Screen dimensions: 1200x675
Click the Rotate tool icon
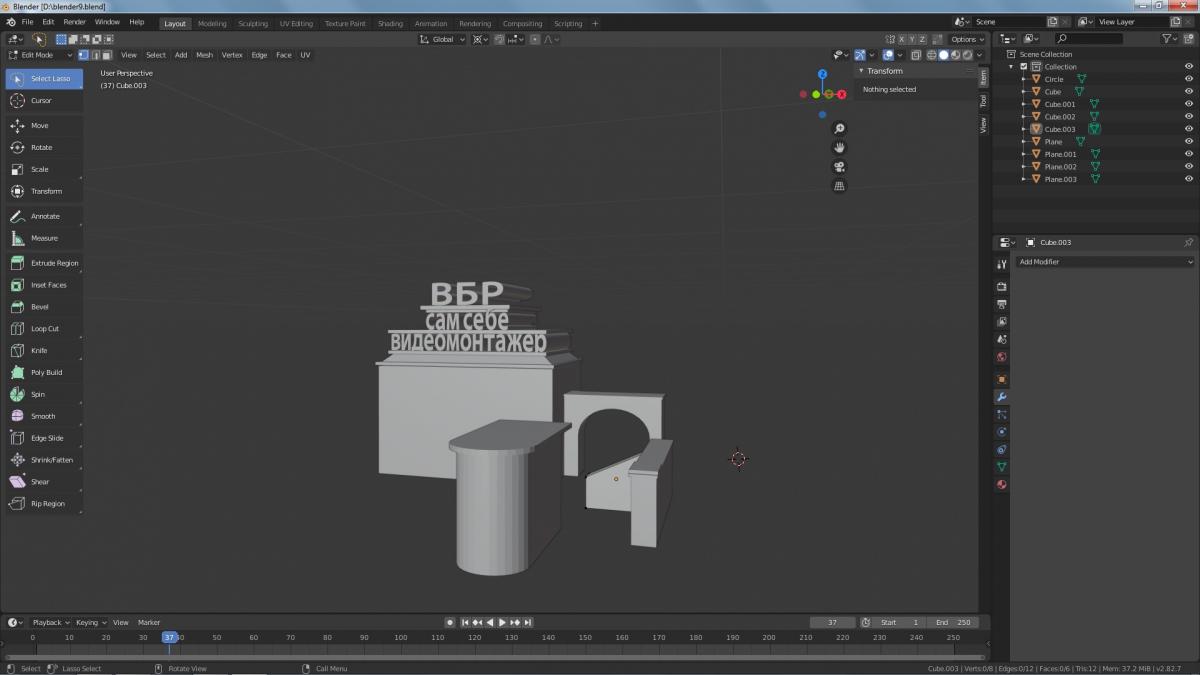coord(17,147)
